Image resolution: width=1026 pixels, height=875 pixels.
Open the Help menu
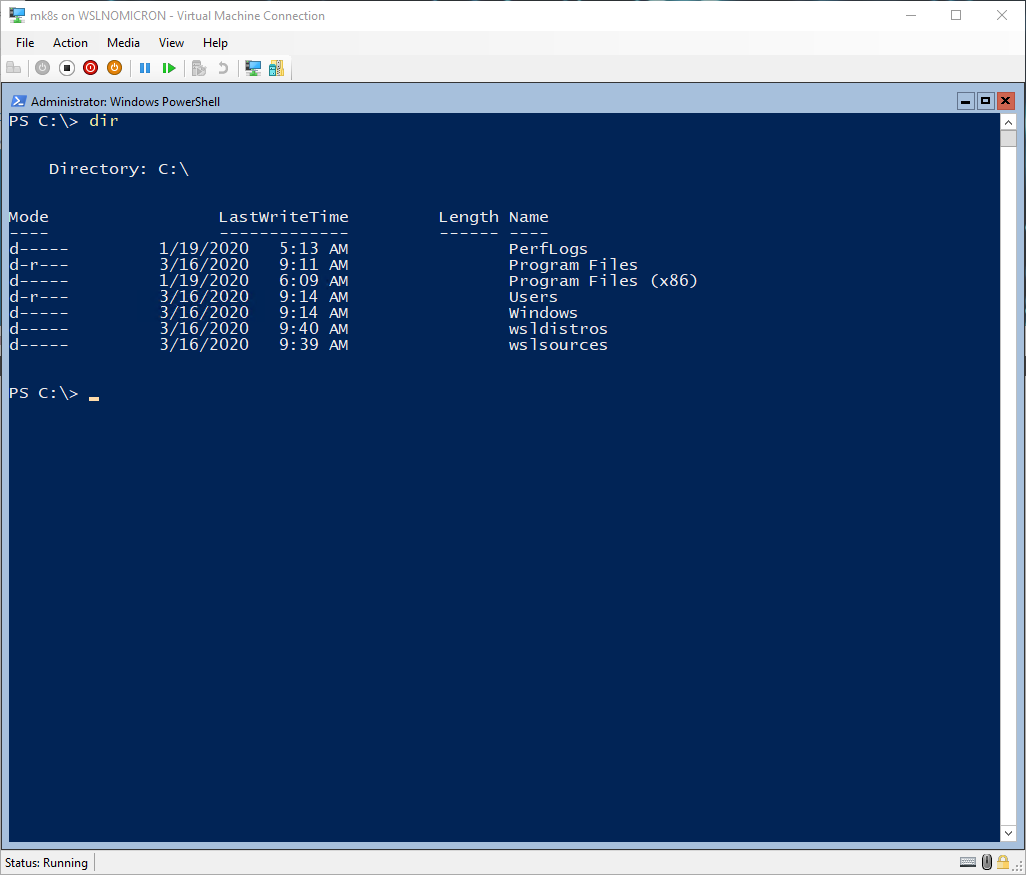coord(215,43)
